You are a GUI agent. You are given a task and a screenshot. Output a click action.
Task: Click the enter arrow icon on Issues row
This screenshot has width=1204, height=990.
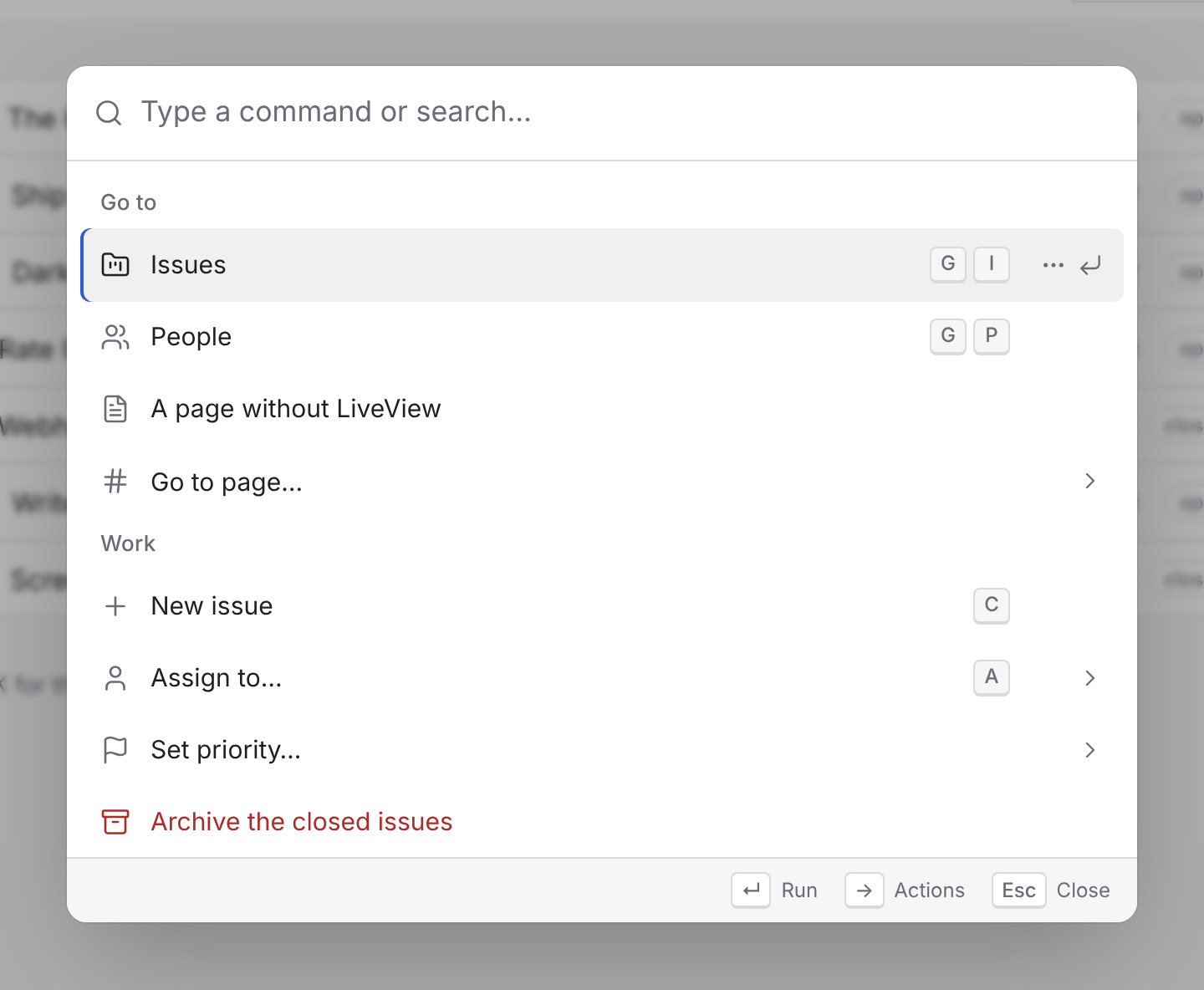1090,266
